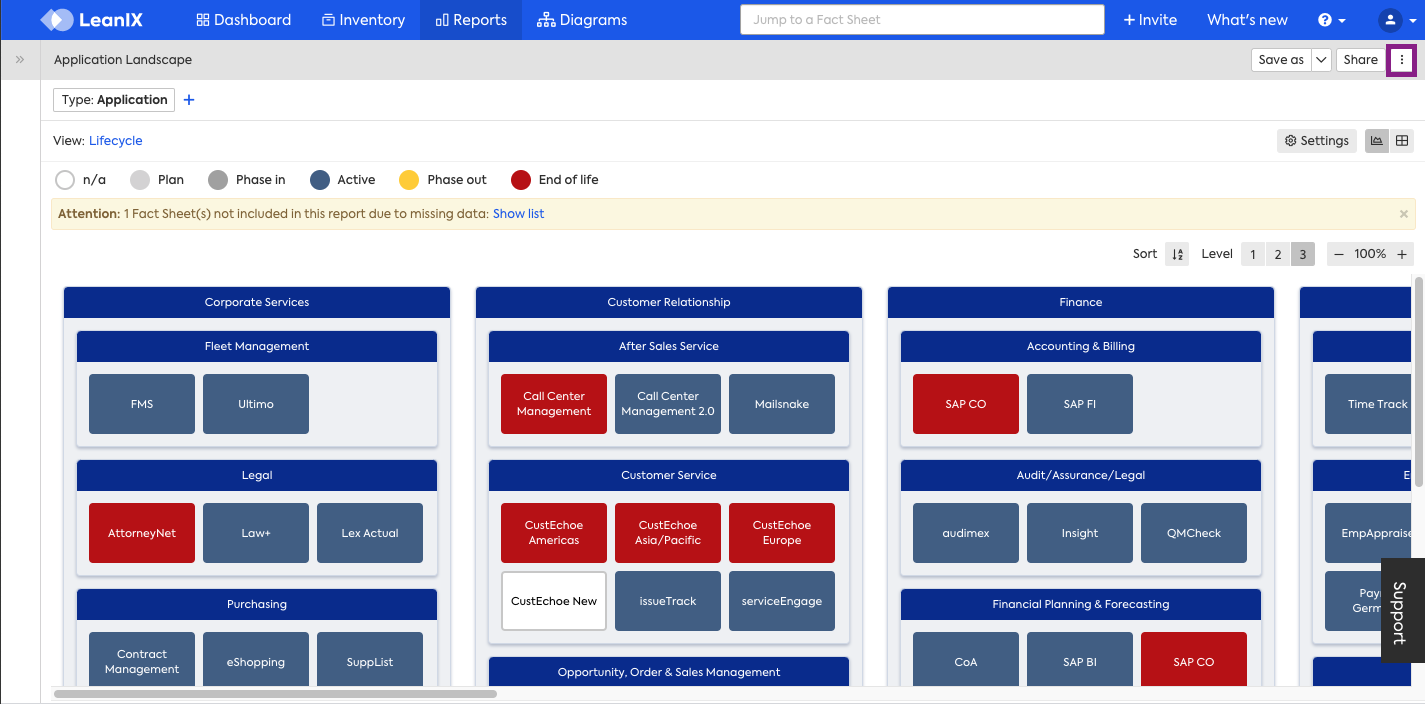Select Call Center Management 2.0 tile
Viewport: 1425px width, 704px height.
pos(668,404)
